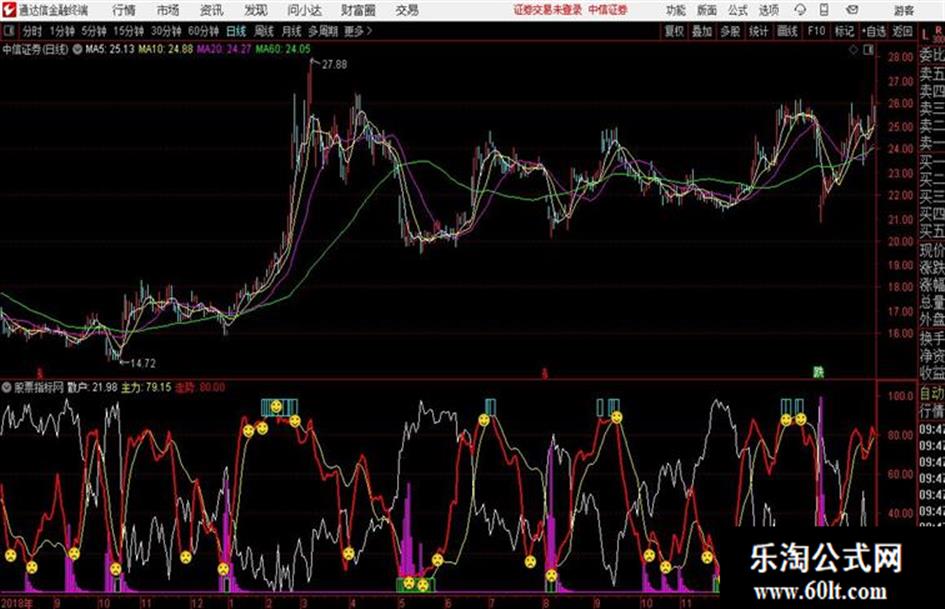Click the smiley marker inside striped cyan box

point(276,407)
